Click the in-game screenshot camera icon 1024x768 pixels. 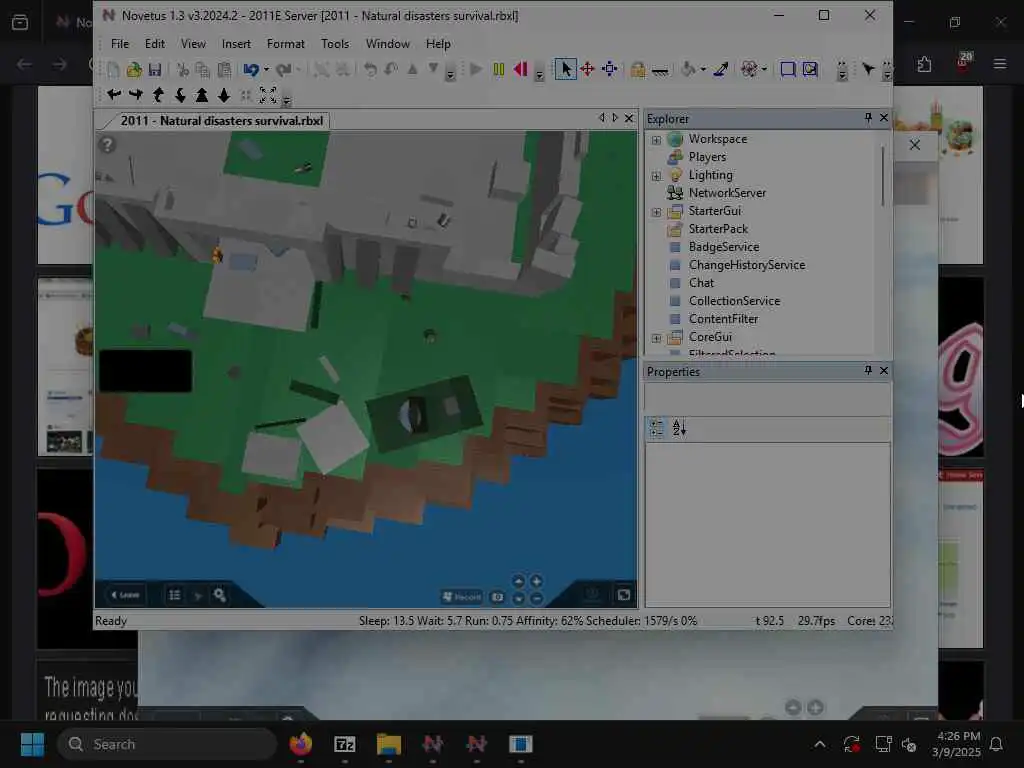pyautogui.click(x=498, y=597)
